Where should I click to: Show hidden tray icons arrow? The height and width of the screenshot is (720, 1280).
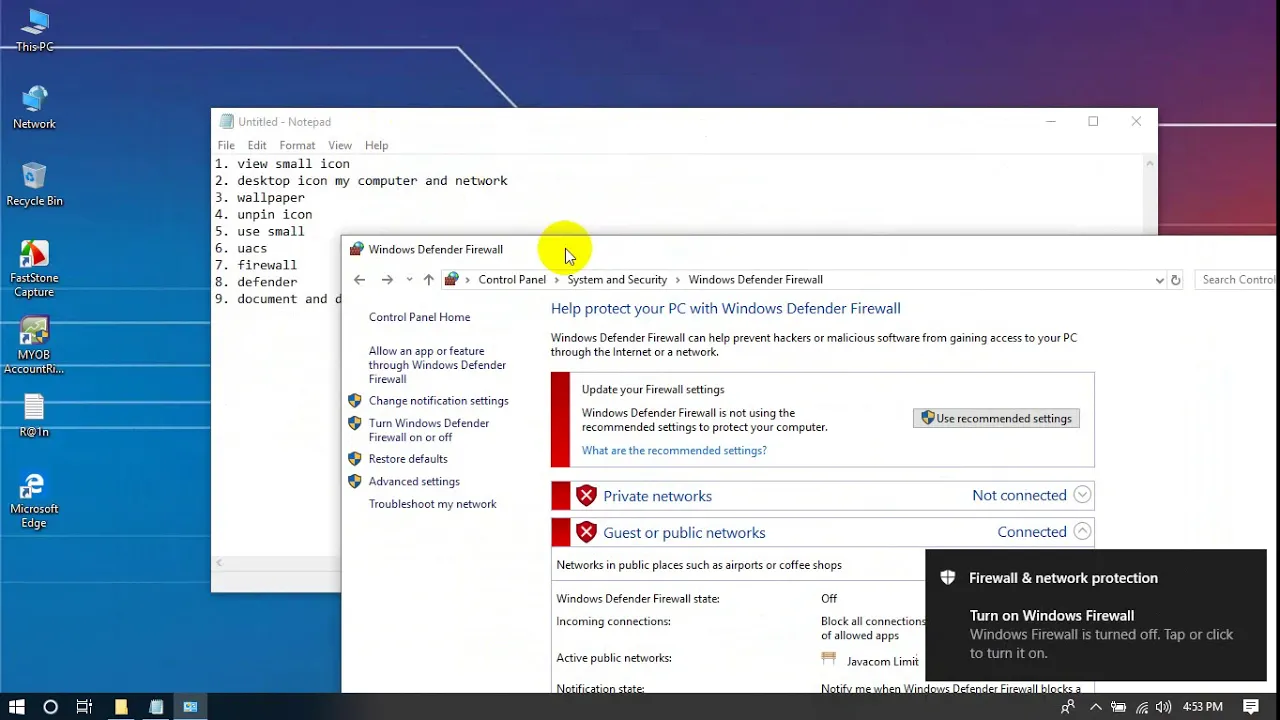(1096, 707)
